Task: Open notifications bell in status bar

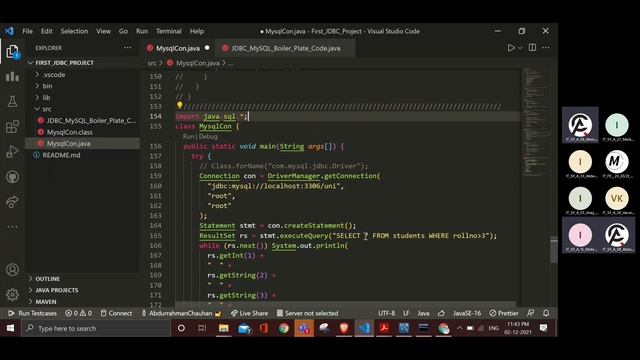Action: pyautogui.click(x=546, y=313)
